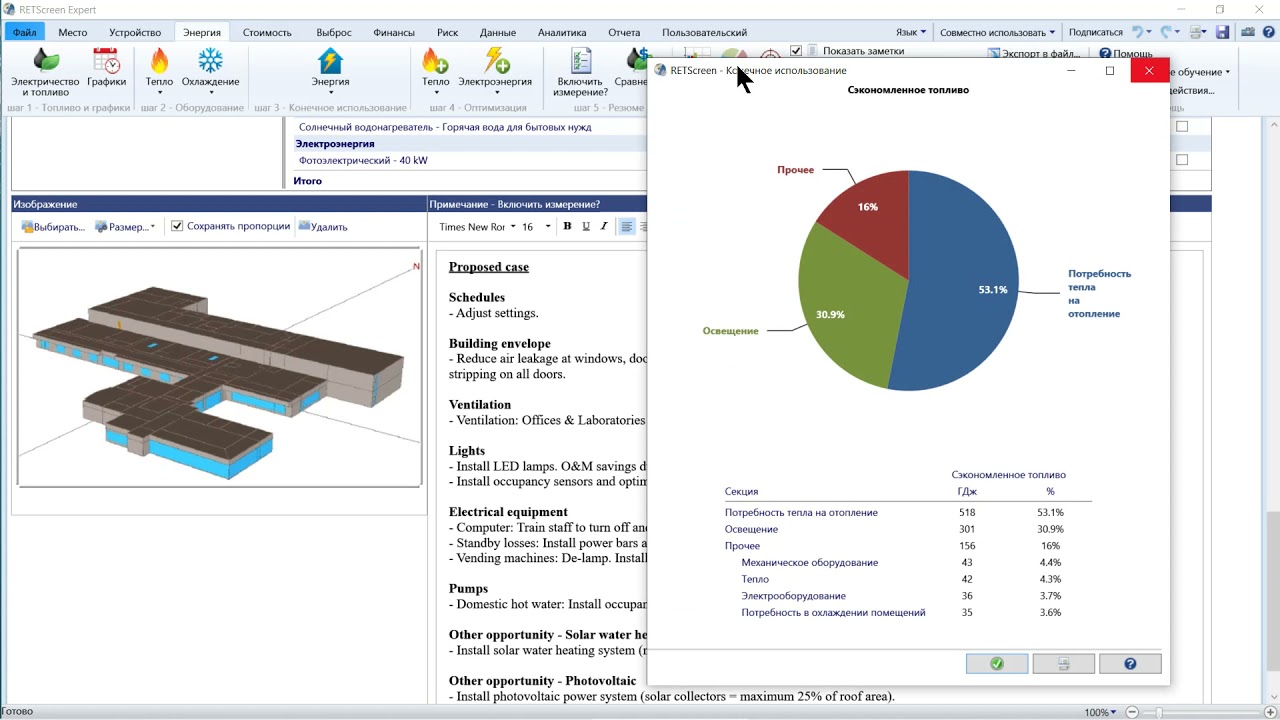
Task: Open the Электричество и топливо tool
Action: (x=45, y=72)
